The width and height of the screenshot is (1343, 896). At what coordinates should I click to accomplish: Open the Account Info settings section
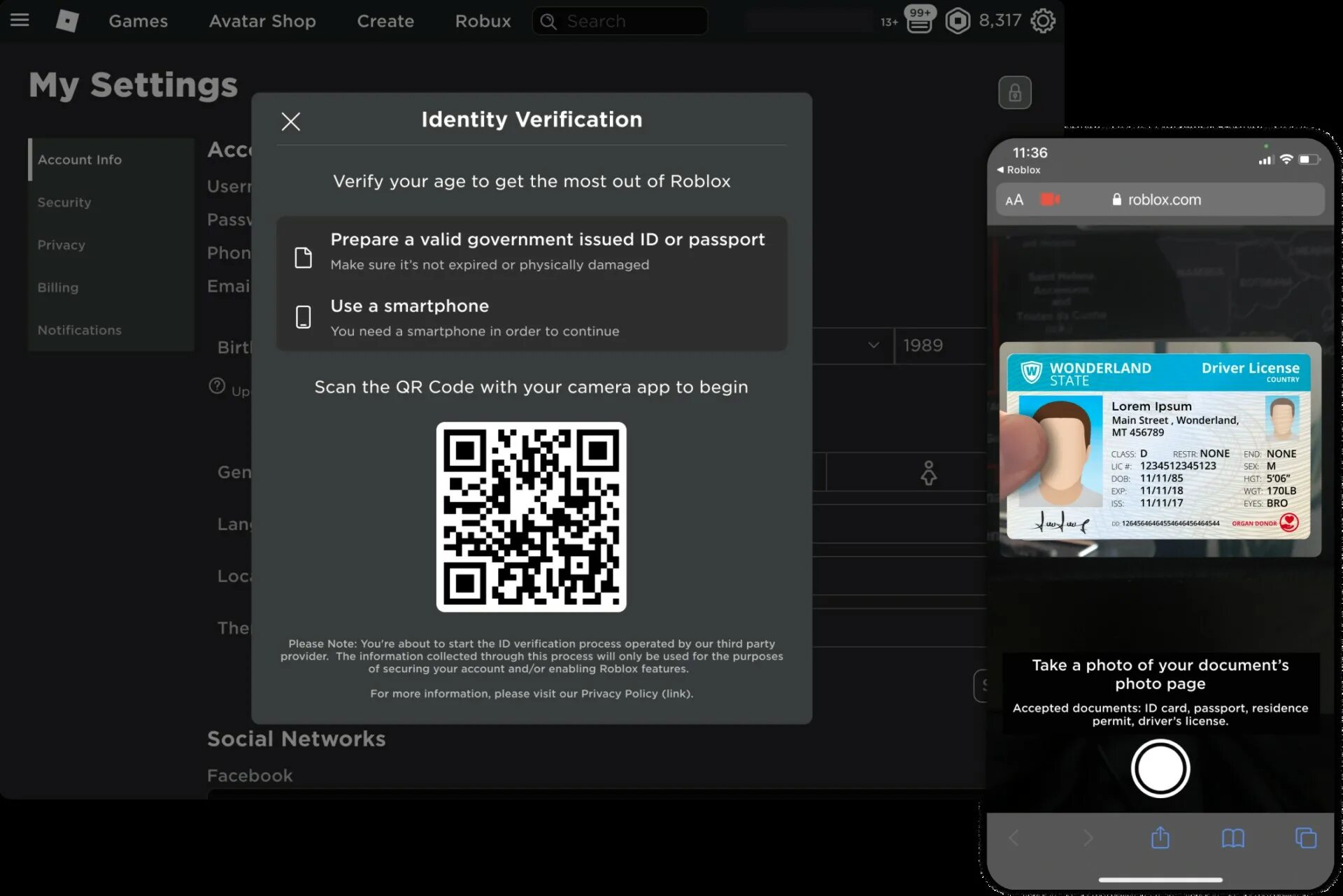pyautogui.click(x=79, y=159)
